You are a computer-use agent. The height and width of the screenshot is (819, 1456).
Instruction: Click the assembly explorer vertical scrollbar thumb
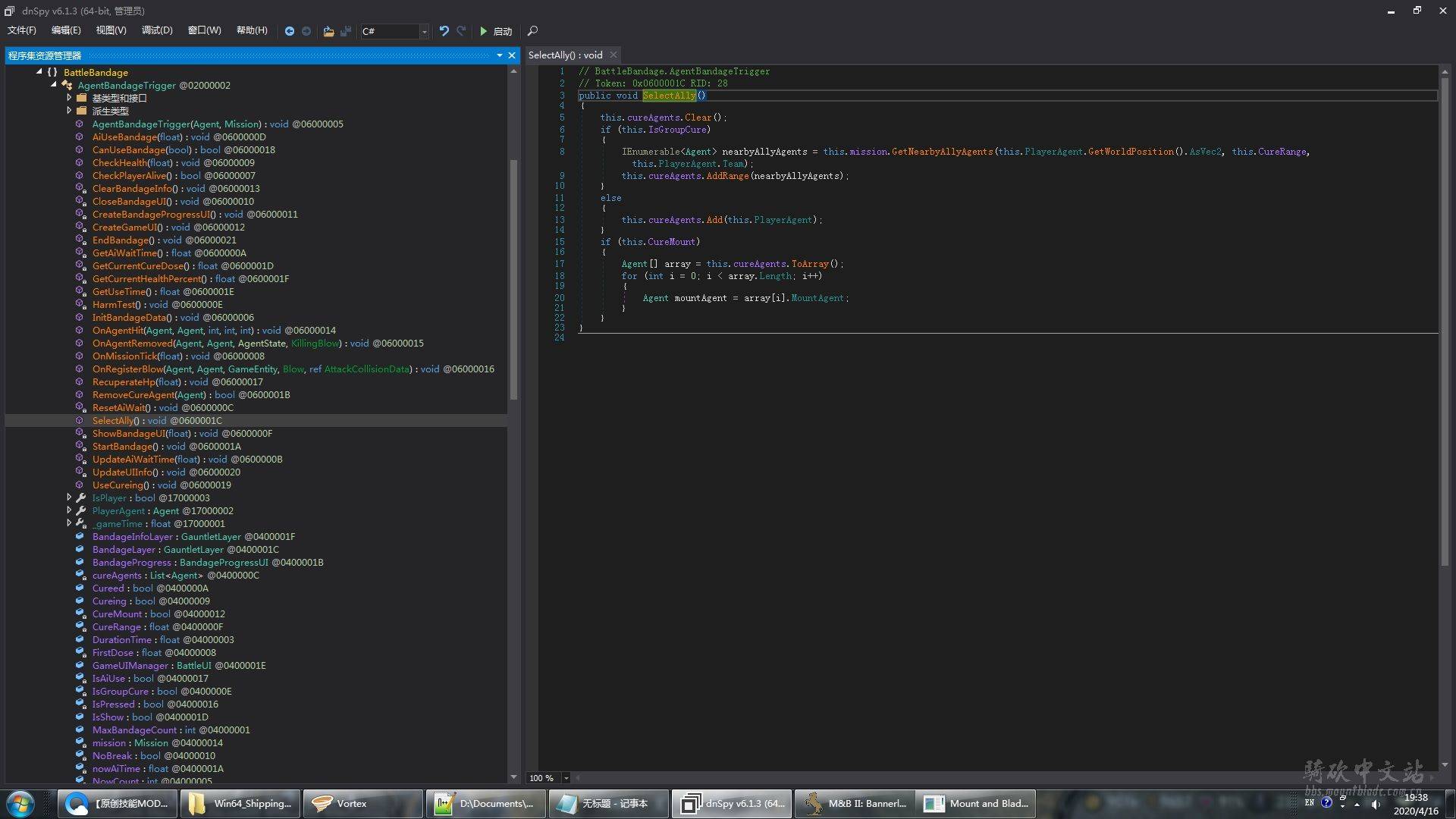tap(513, 279)
